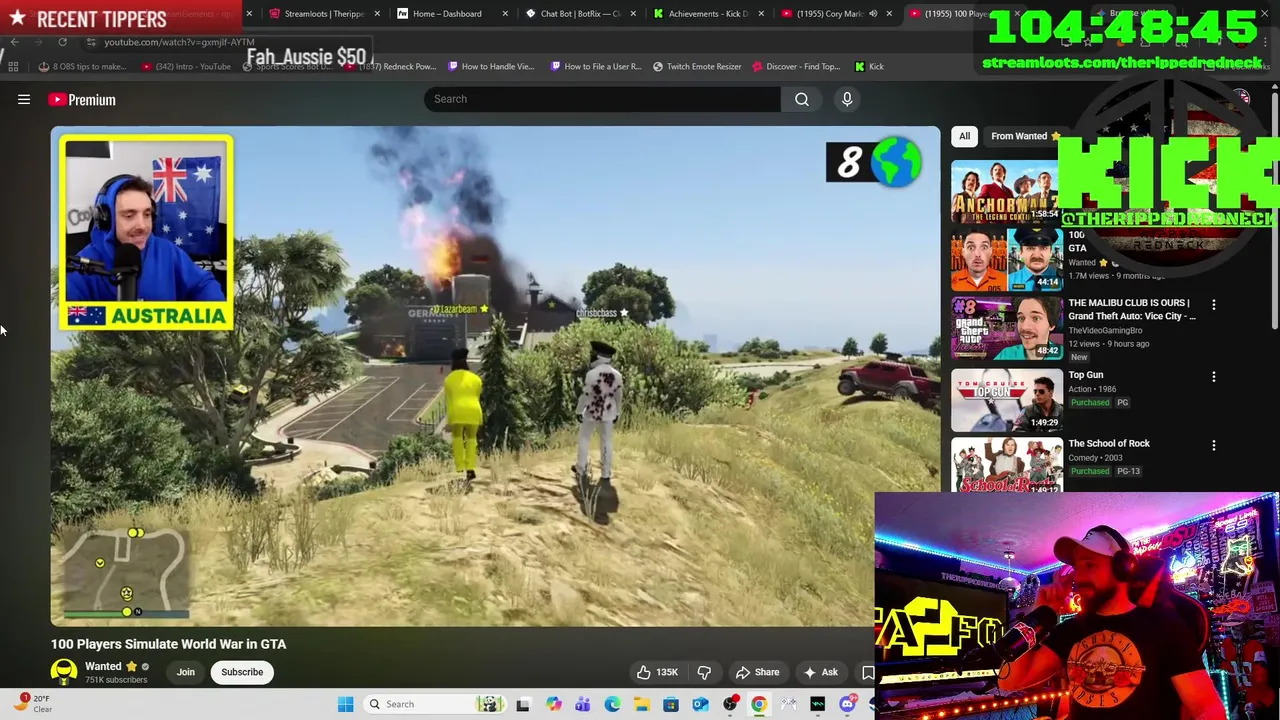This screenshot has width=1280, height=720.
Task: Open 8 OBS tips bookmark
Action: [x=83, y=66]
